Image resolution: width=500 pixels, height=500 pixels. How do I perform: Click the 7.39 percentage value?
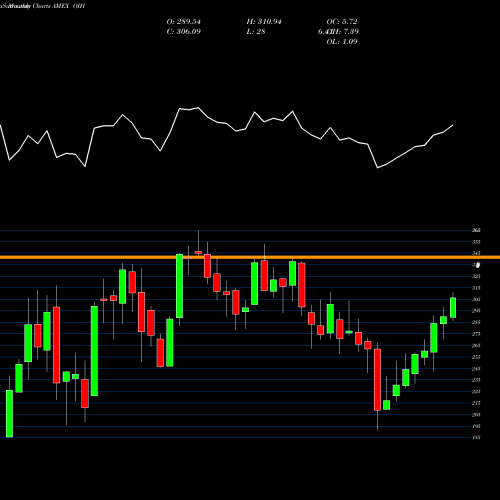click(350, 32)
